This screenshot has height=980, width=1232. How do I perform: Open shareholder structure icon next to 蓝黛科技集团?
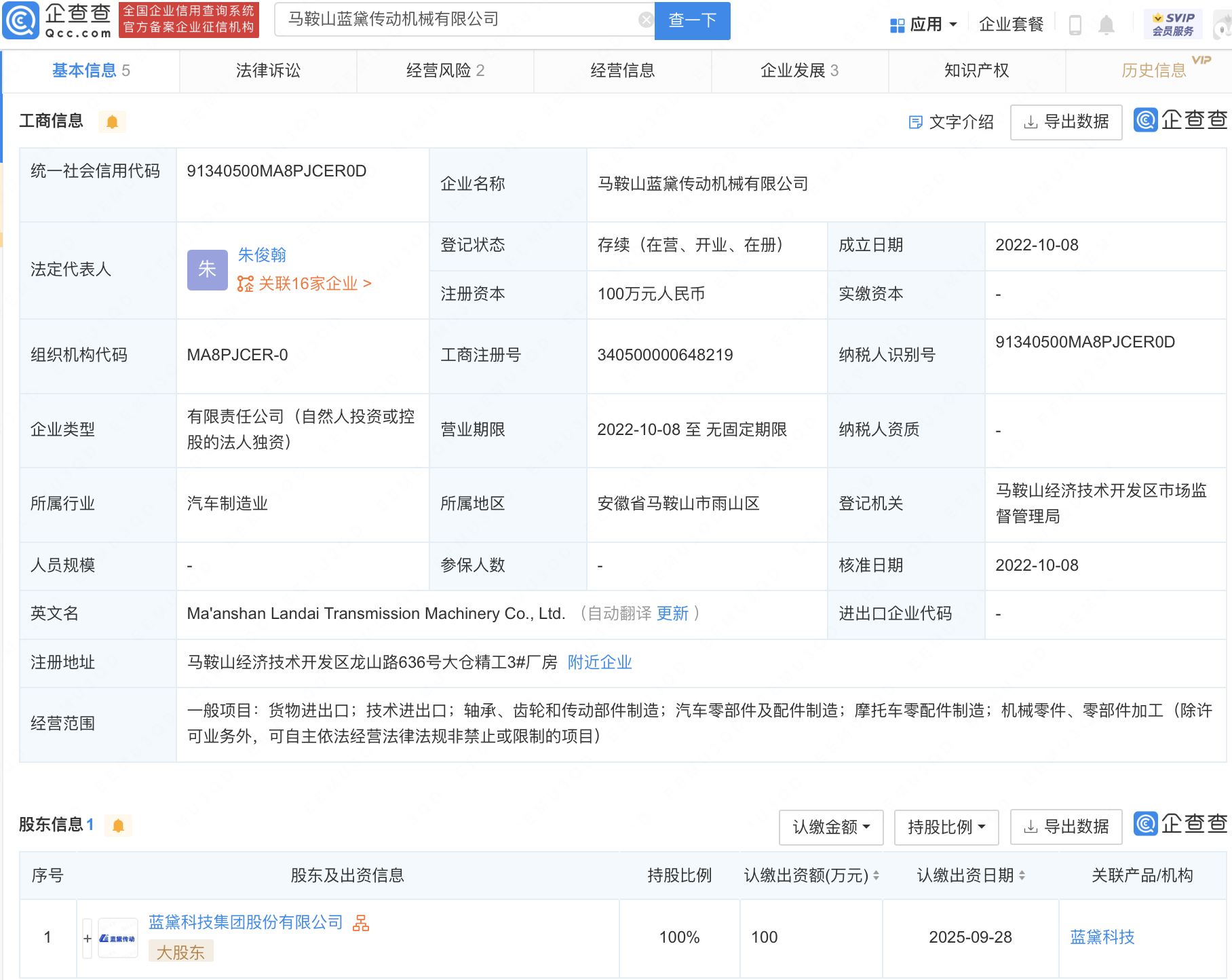[361, 923]
